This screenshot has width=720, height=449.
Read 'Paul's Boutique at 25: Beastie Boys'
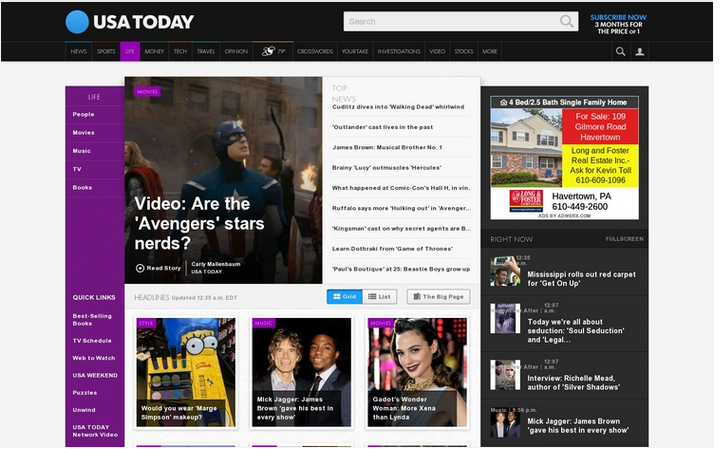pyautogui.click(x=401, y=269)
